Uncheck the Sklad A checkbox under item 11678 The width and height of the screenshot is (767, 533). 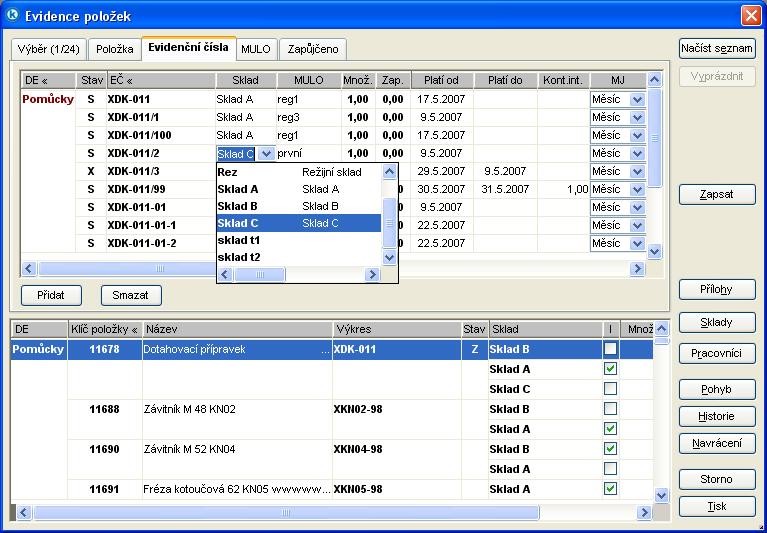pyautogui.click(x=610, y=369)
